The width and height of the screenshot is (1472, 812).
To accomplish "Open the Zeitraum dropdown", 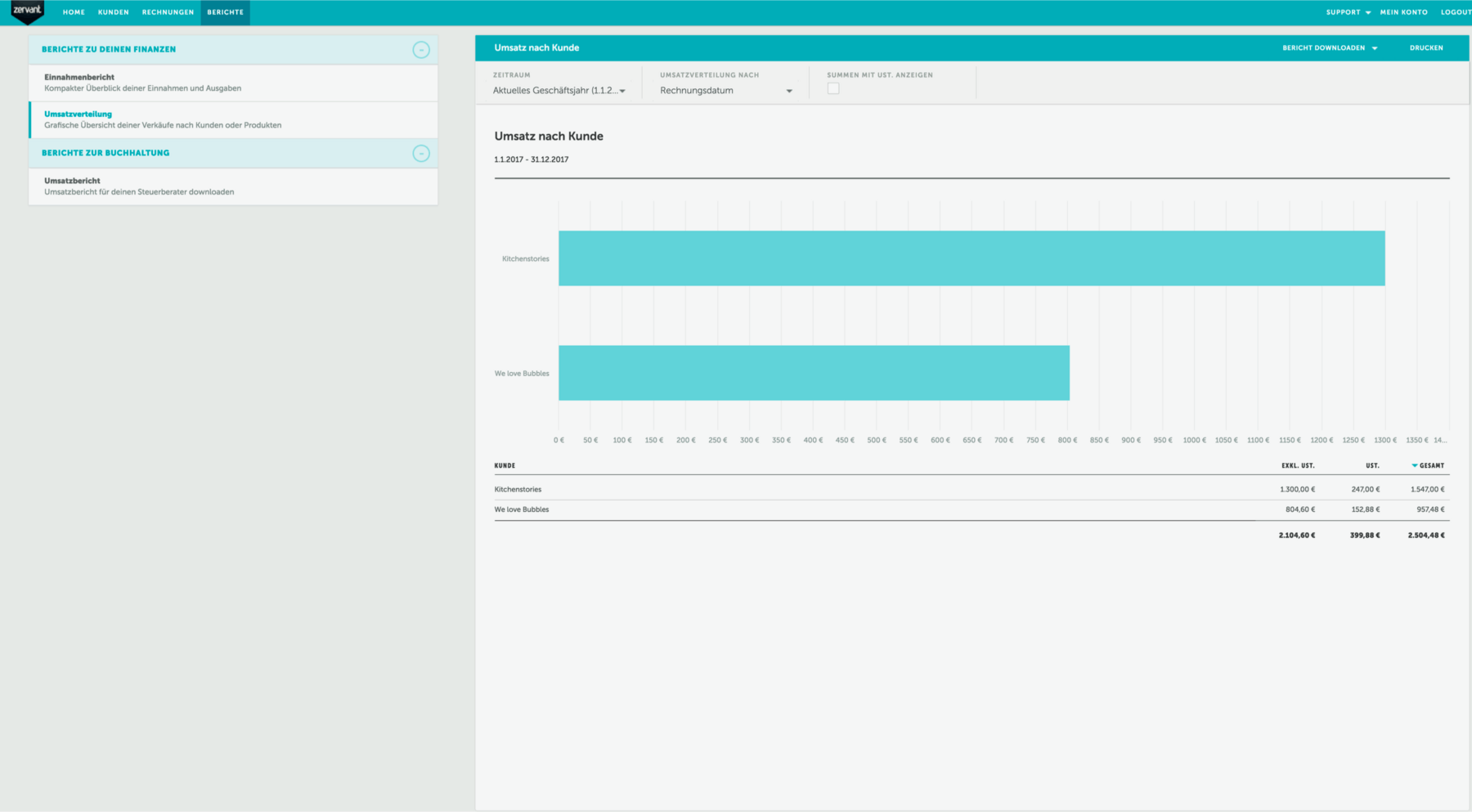I will point(559,91).
